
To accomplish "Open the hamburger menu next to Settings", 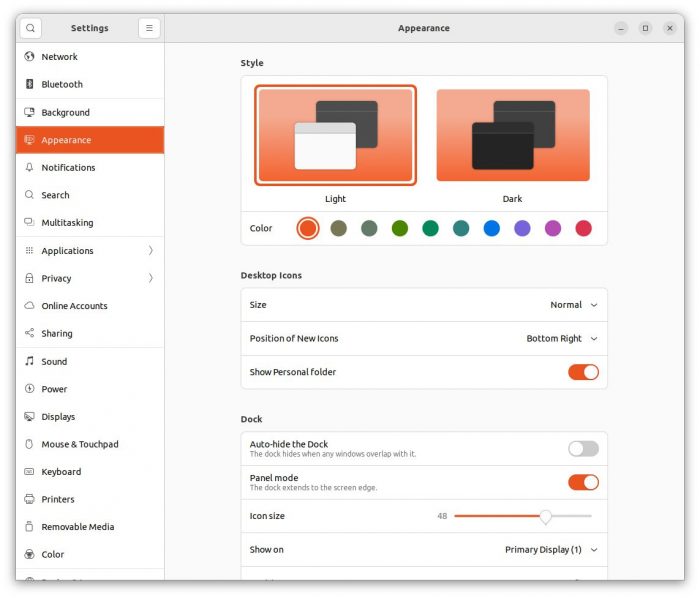I will tap(149, 28).
